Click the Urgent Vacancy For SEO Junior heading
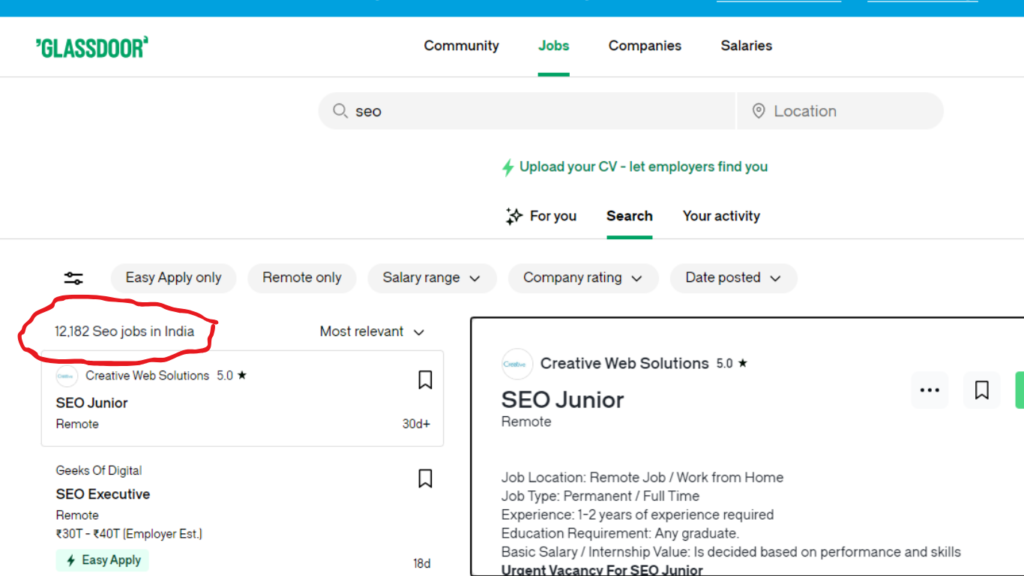 tap(601, 569)
